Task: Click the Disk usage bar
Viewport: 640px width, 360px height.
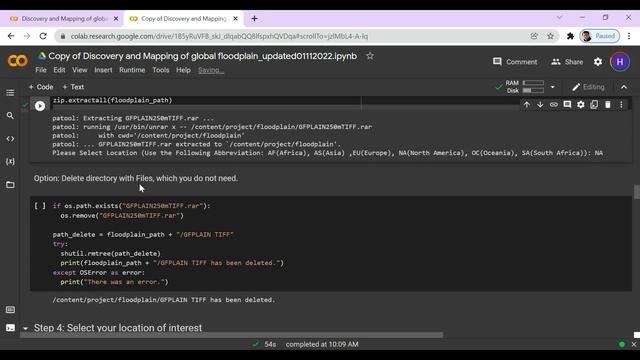Action: tap(533, 91)
